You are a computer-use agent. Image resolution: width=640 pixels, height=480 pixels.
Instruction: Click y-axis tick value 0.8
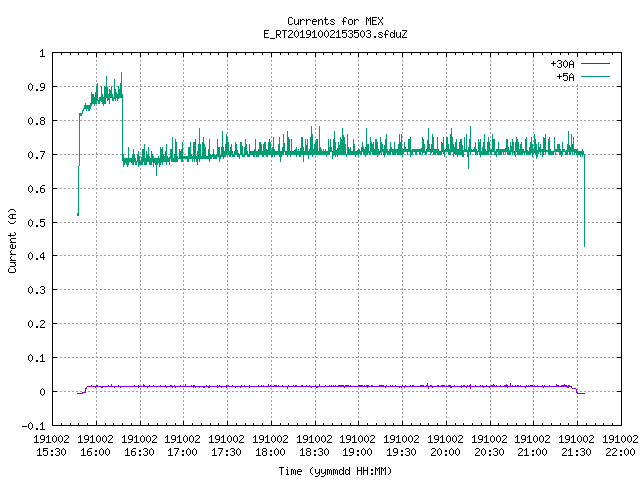pyautogui.click(x=36, y=121)
